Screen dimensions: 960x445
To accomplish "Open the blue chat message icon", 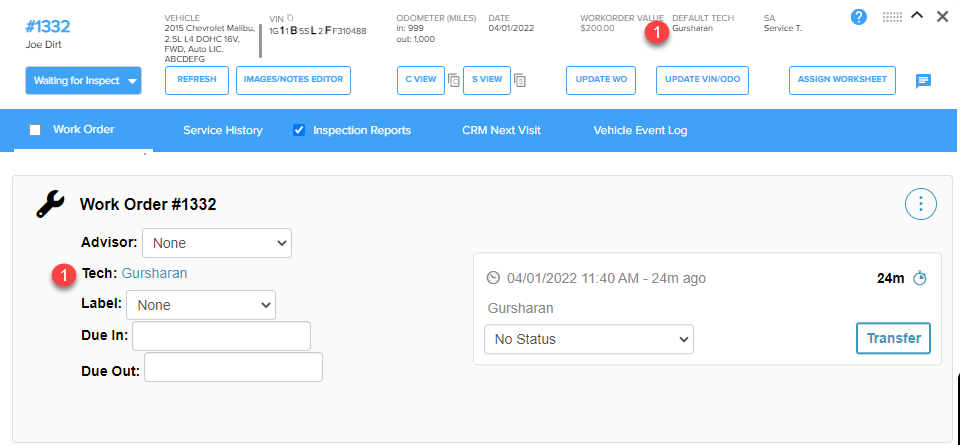I will tap(924, 81).
